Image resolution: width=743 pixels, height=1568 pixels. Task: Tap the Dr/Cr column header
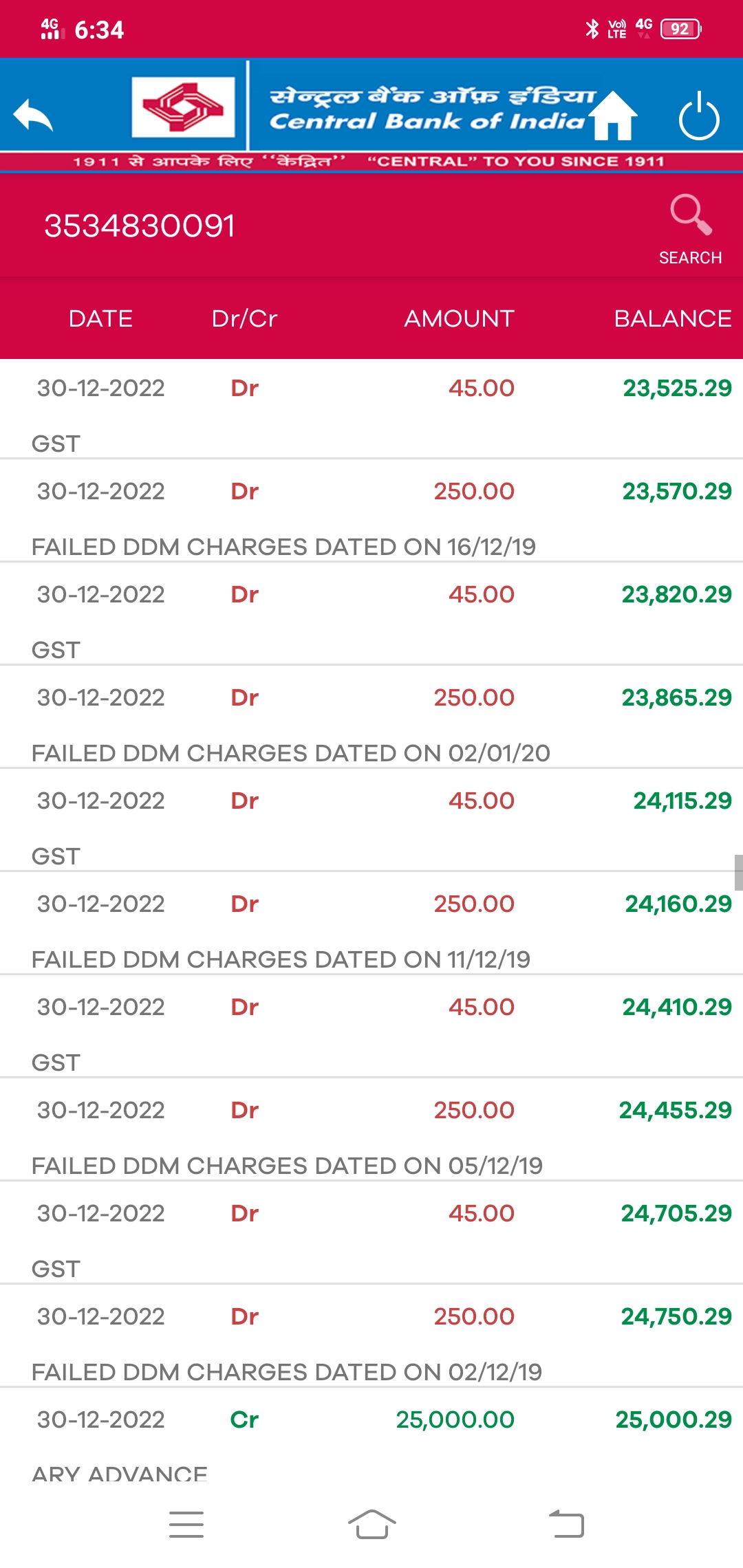tap(244, 319)
